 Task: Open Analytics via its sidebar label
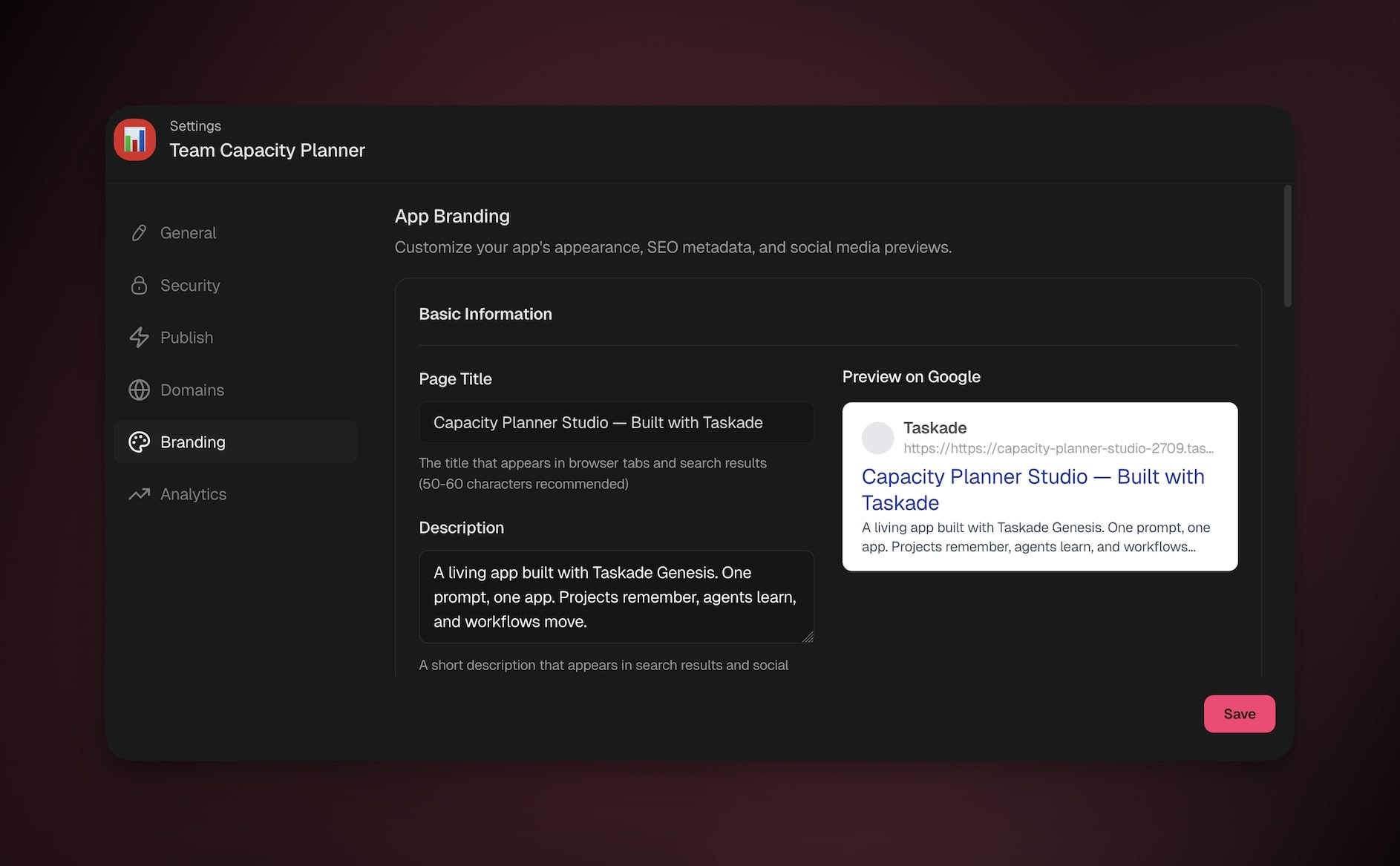[193, 494]
